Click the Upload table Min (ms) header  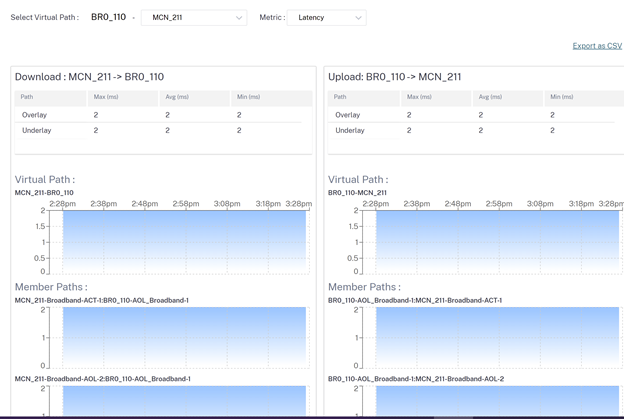584,98
